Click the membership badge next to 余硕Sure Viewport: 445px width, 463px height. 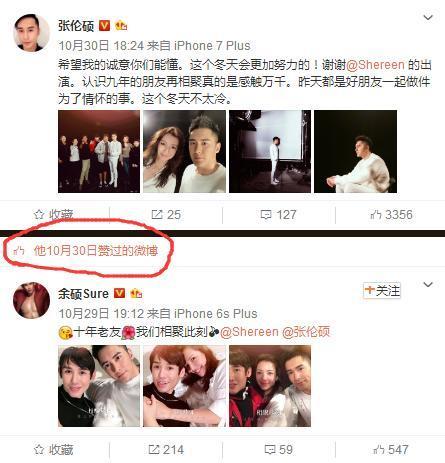point(136,293)
